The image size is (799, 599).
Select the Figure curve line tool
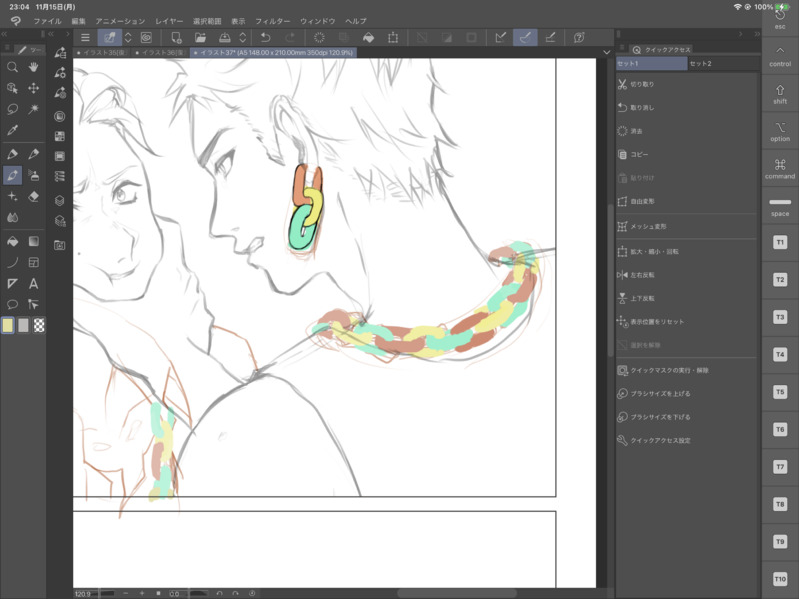[x=12, y=263]
